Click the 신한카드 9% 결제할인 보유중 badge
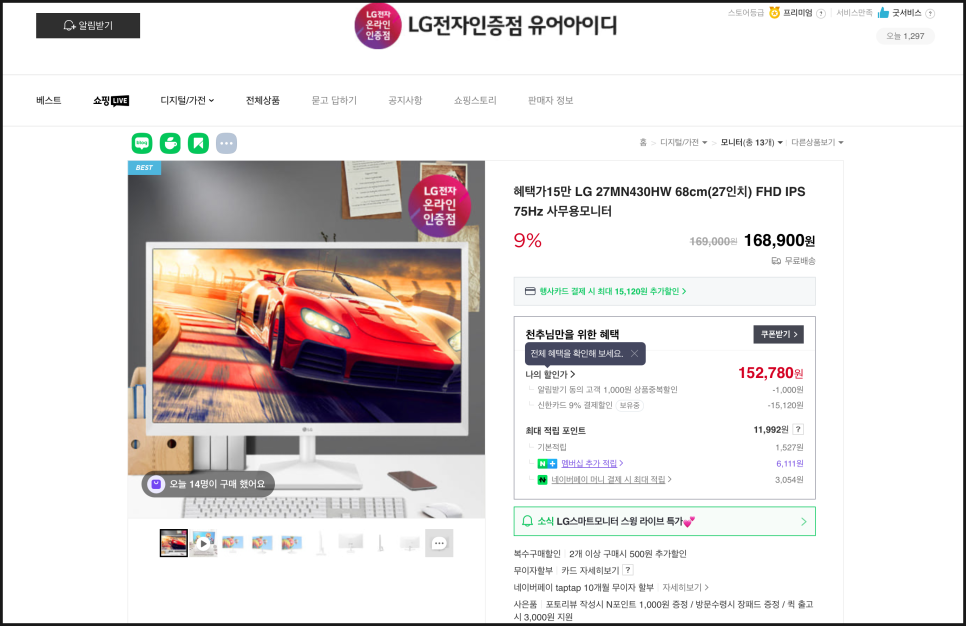Image resolution: width=966 pixels, height=626 pixels. coord(630,405)
